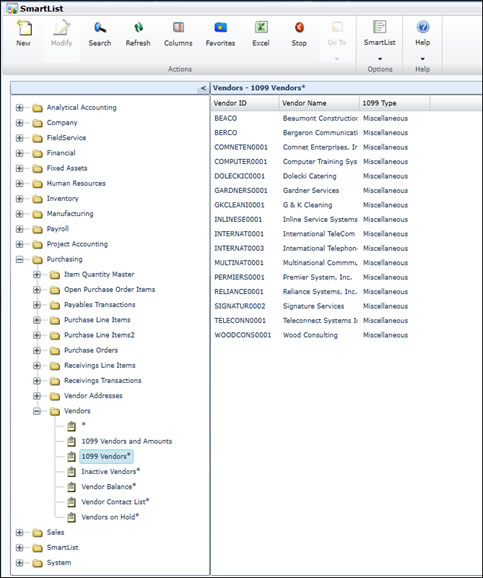483x578 pixels.
Task: Click the clipboard icon beside Vendor Balance
Action: point(72,487)
